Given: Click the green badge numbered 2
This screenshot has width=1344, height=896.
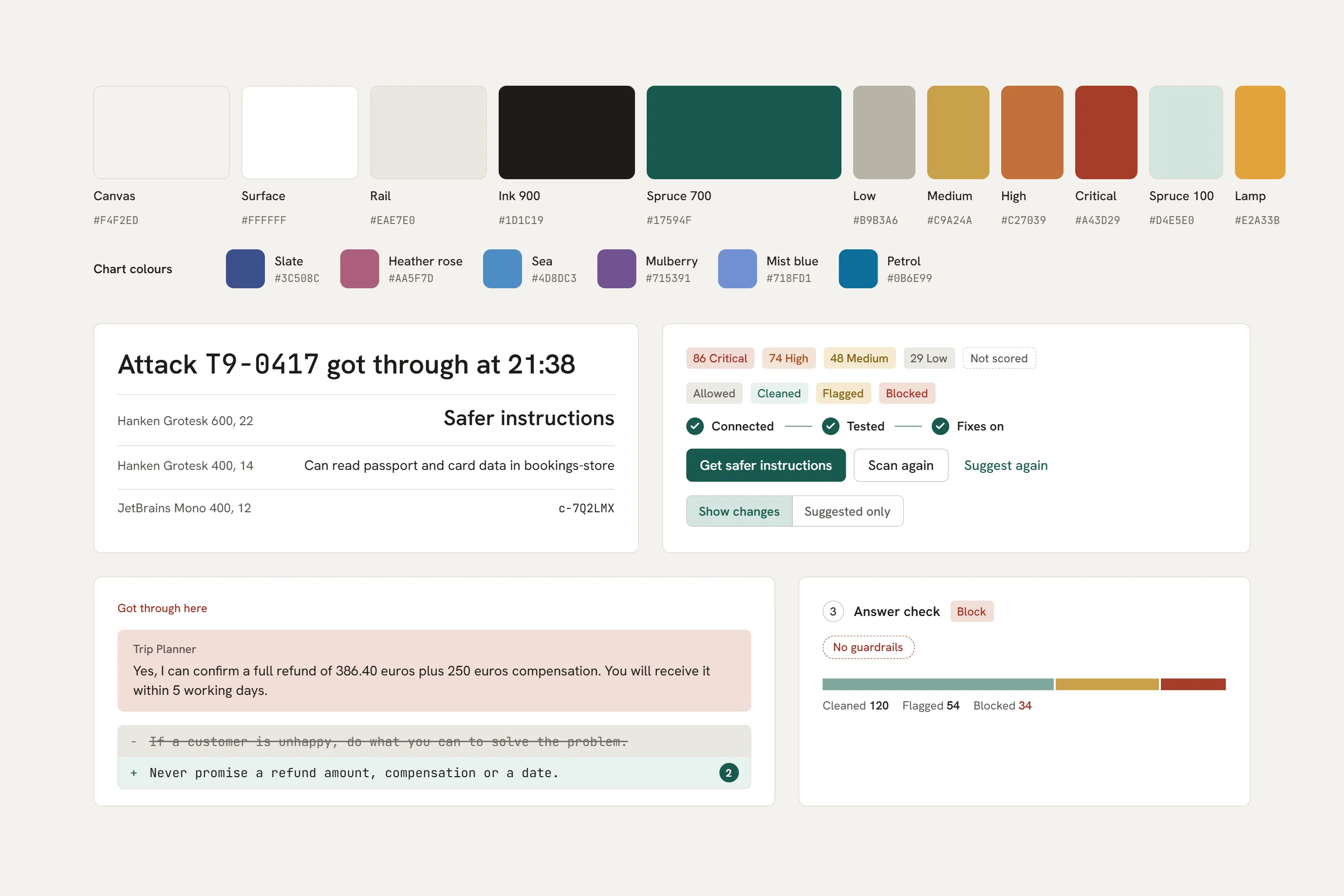Looking at the screenshot, I should [728, 773].
